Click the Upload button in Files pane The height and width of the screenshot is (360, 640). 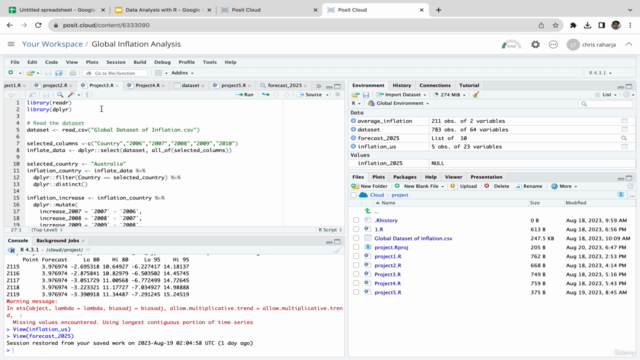pos(464,186)
